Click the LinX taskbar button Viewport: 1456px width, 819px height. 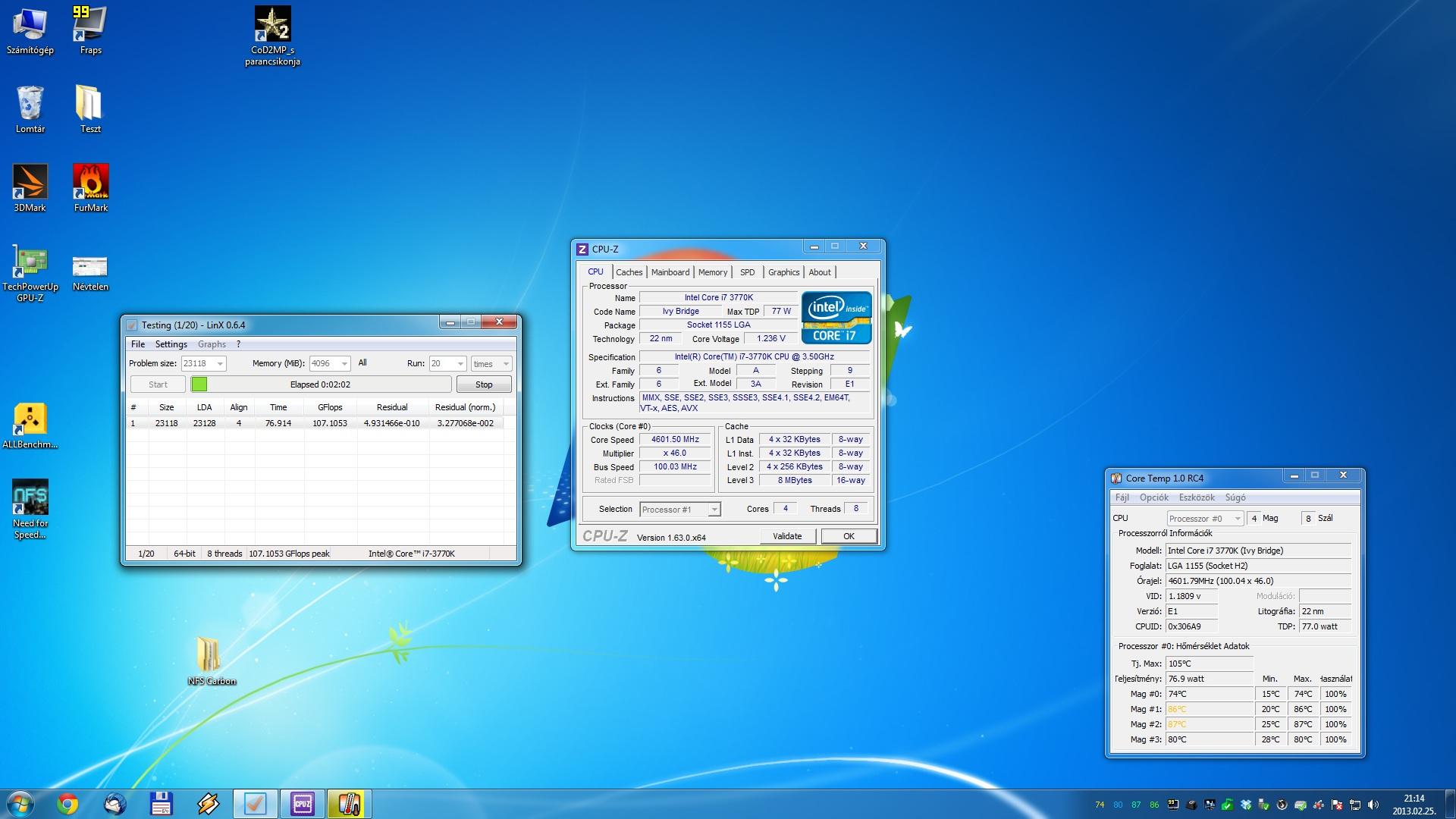(x=255, y=804)
